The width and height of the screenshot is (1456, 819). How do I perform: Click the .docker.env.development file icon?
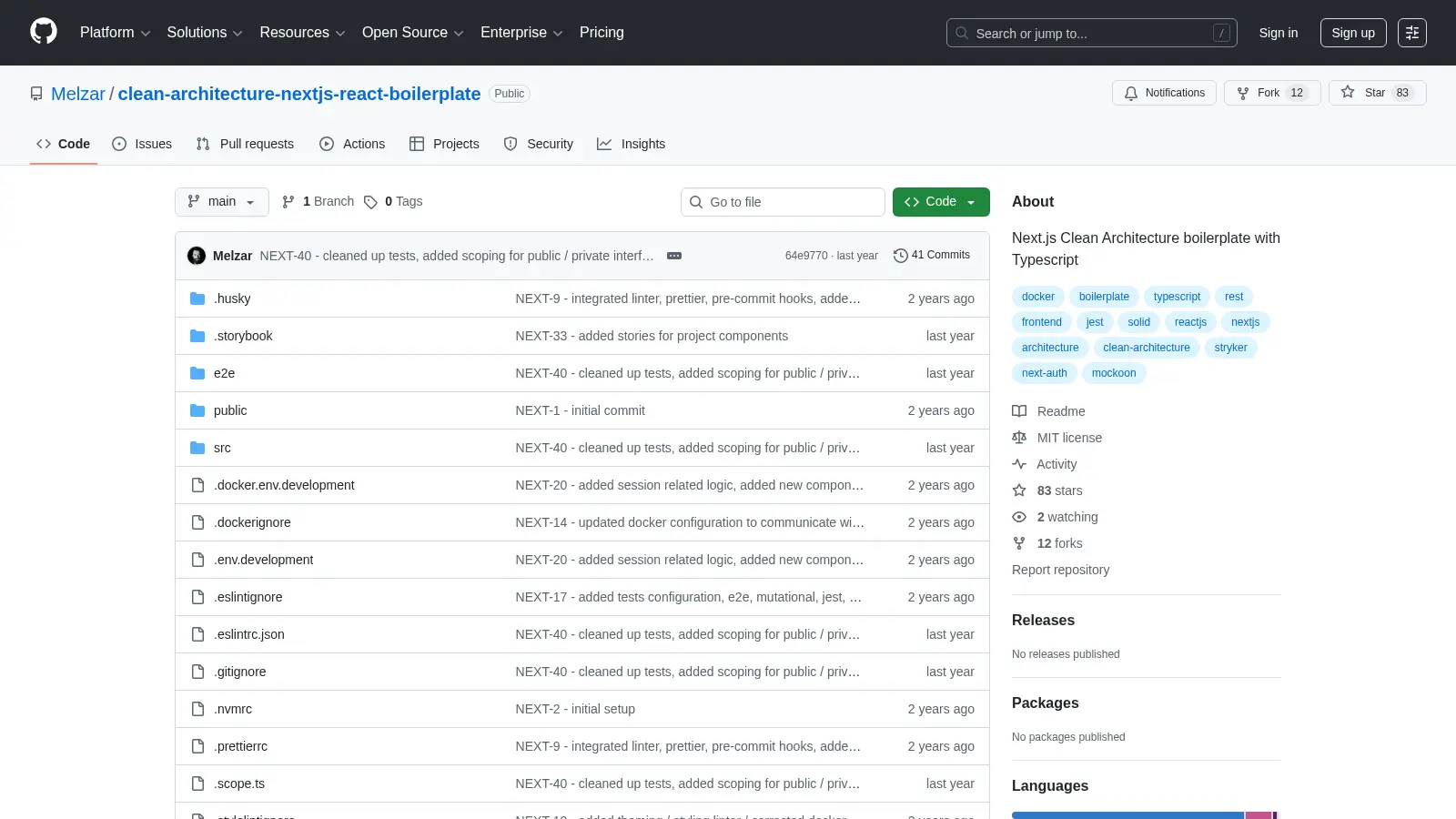(x=197, y=485)
